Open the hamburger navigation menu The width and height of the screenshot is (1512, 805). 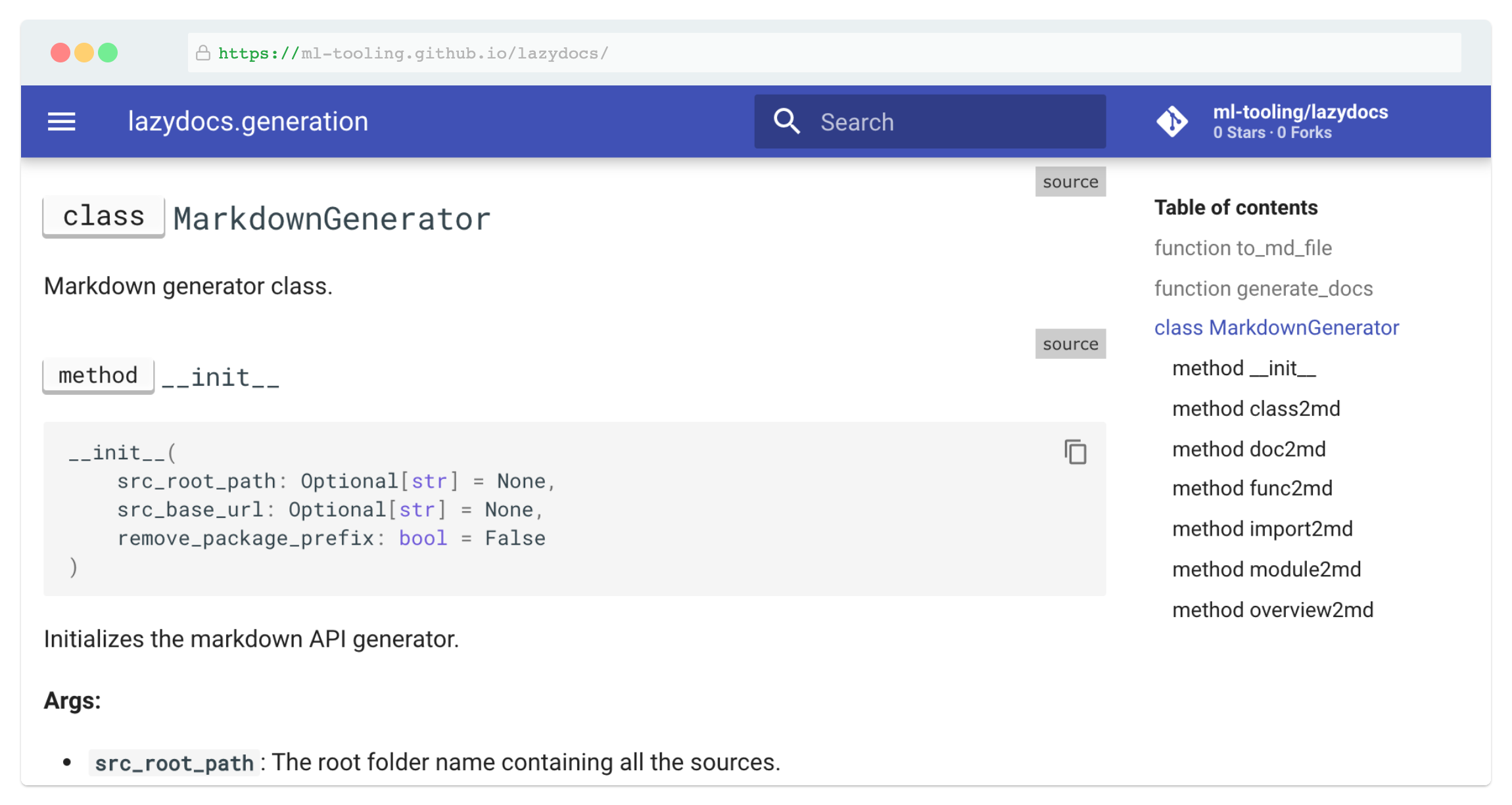tap(61, 121)
